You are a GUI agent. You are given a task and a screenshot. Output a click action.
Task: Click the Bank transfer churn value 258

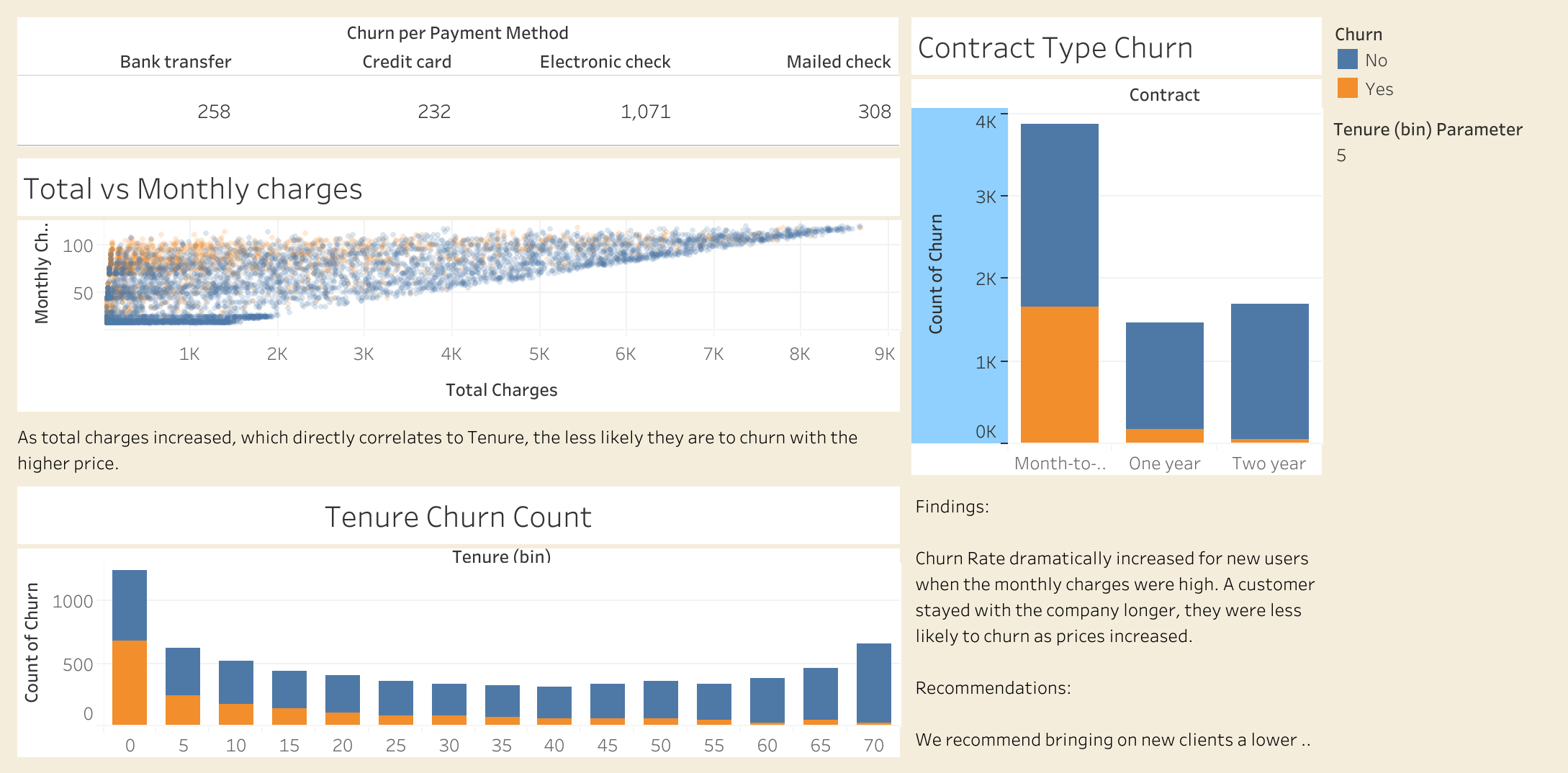tap(215, 112)
